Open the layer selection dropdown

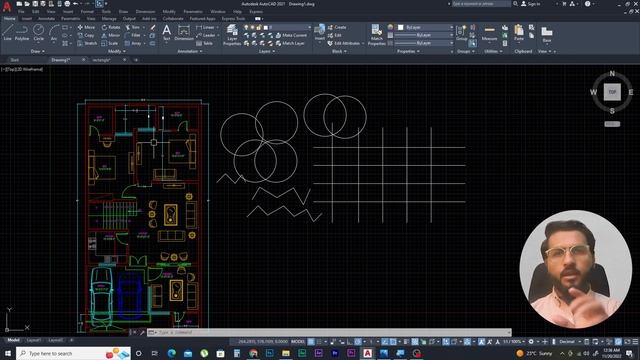[x=278, y=27]
